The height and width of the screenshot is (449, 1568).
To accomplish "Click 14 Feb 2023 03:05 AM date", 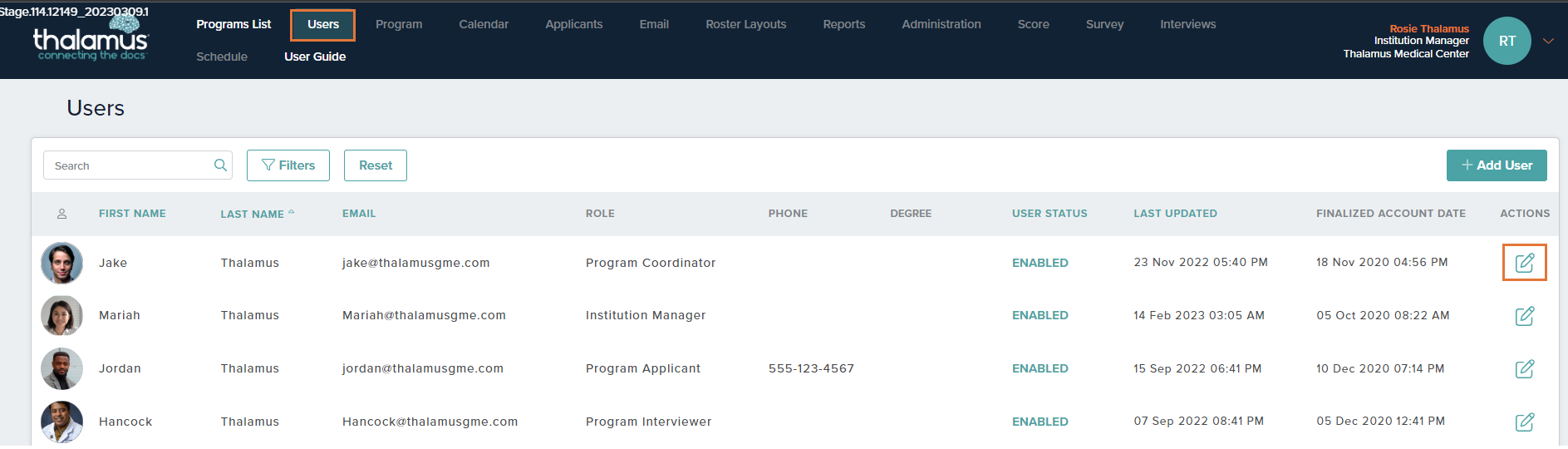I will [1199, 315].
